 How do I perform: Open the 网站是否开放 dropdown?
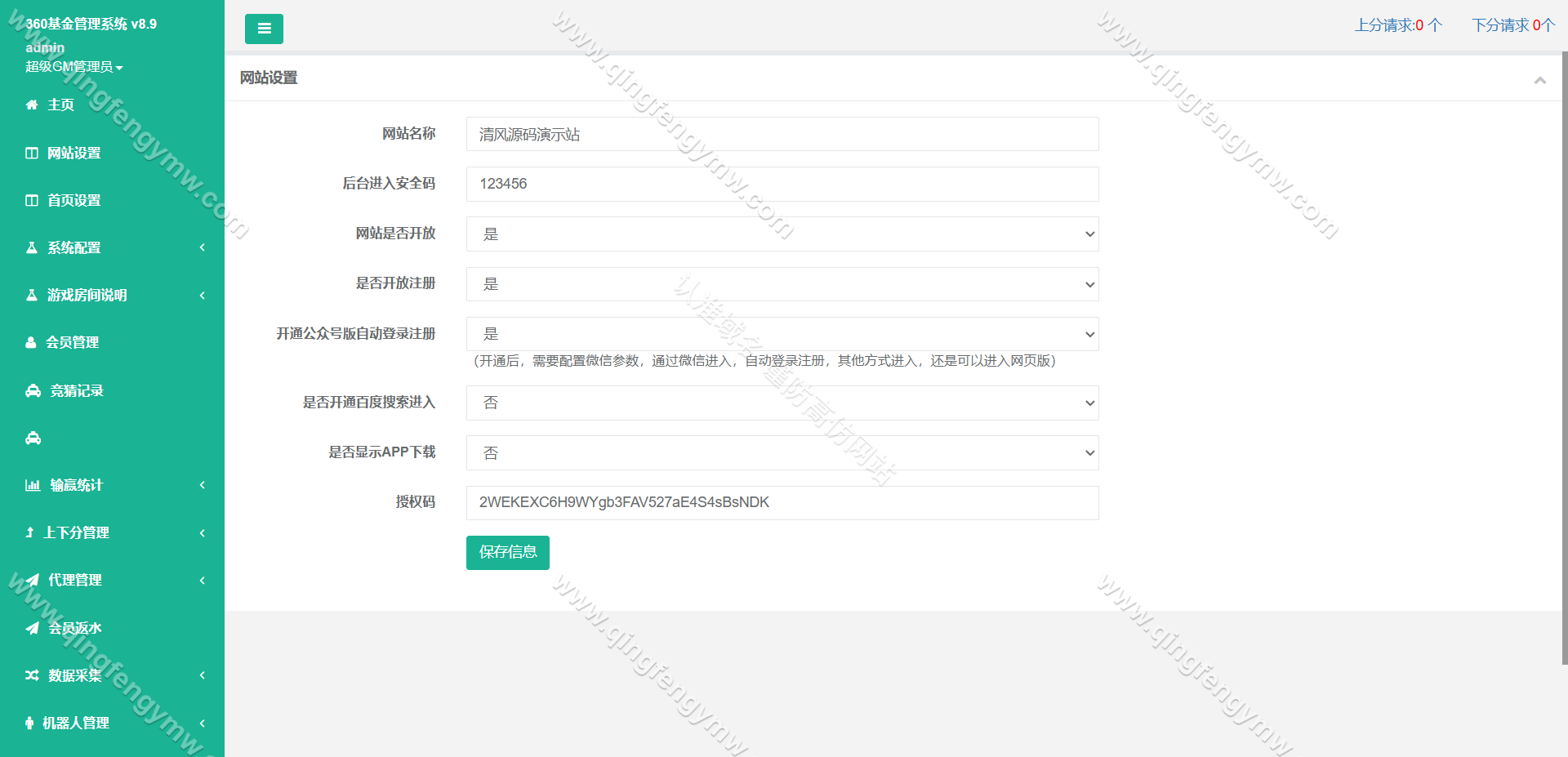pos(782,234)
